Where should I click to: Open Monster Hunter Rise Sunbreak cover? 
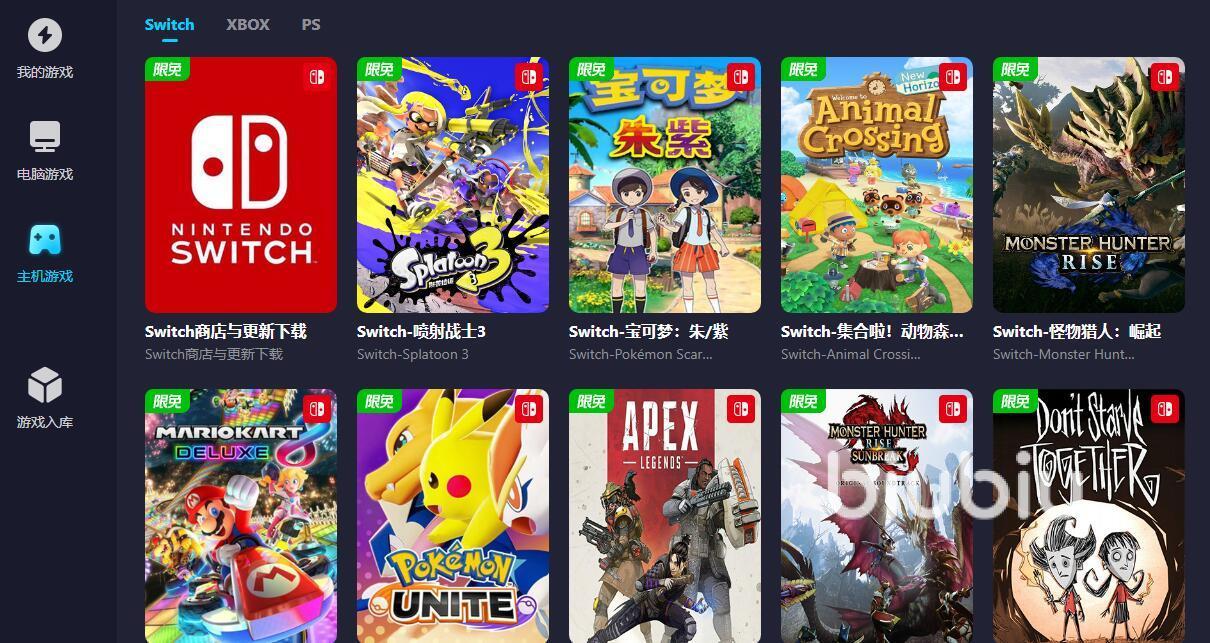[x=877, y=516]
